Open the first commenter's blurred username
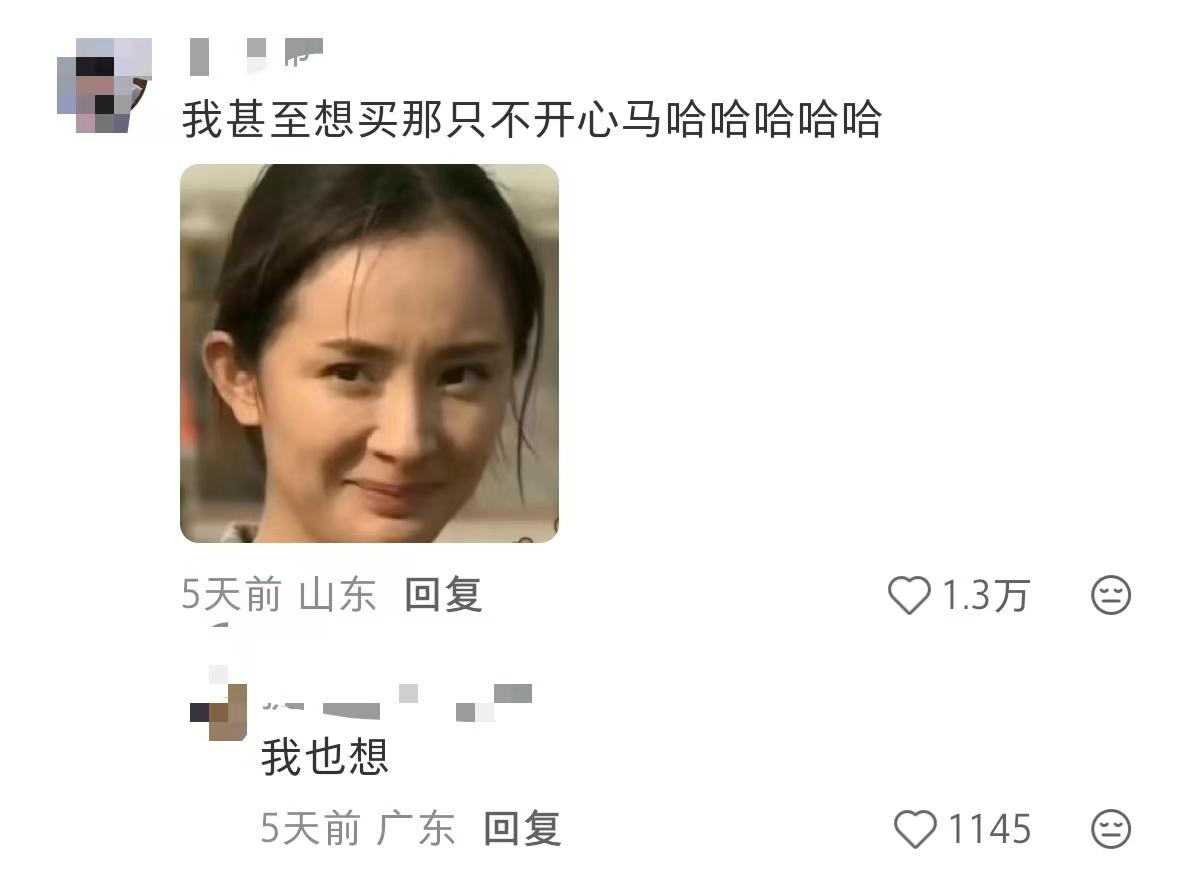The width and height of the screenshot is (1200, 890). pos(257,55)
